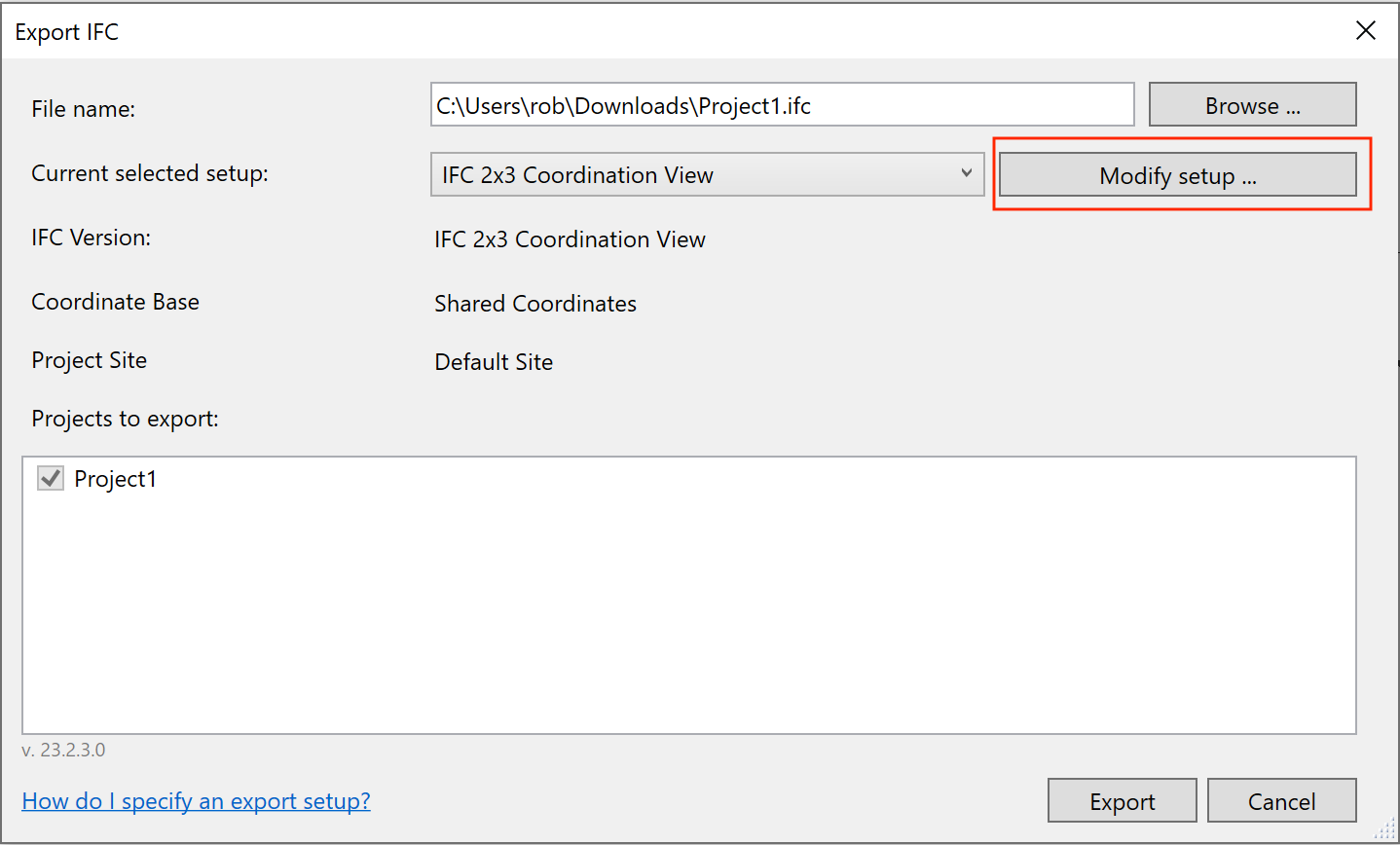The image size is (1400, 845).
Task: Click the Current selected setup label
Action: tap(150, 173)
